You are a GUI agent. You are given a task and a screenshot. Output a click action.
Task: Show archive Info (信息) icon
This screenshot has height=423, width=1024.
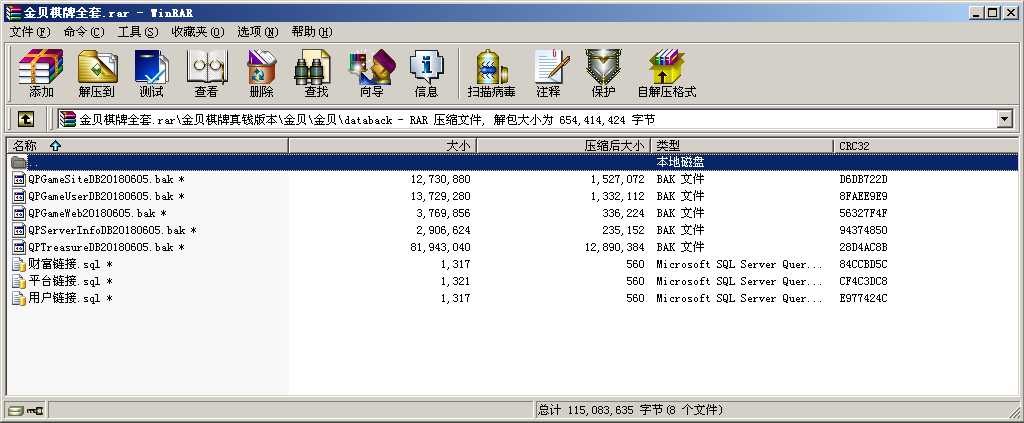coord(426,73)
